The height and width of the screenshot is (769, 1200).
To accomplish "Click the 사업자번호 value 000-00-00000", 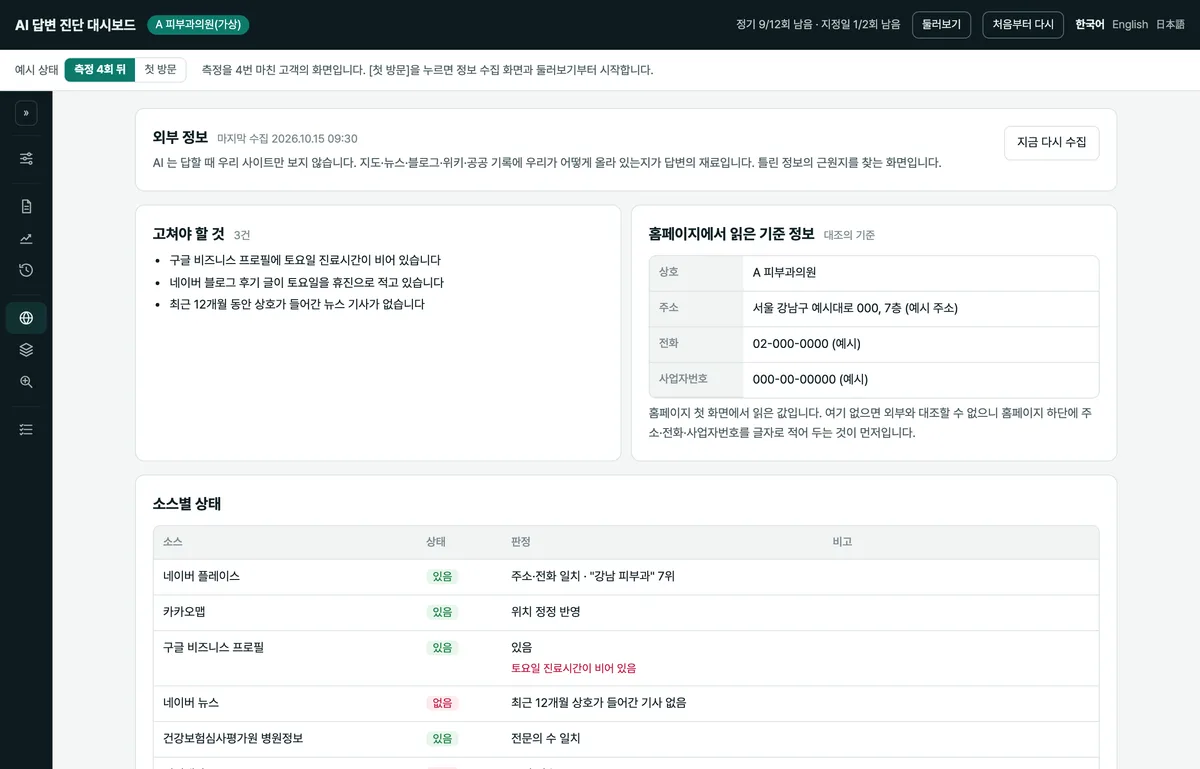I will point(810,379).
